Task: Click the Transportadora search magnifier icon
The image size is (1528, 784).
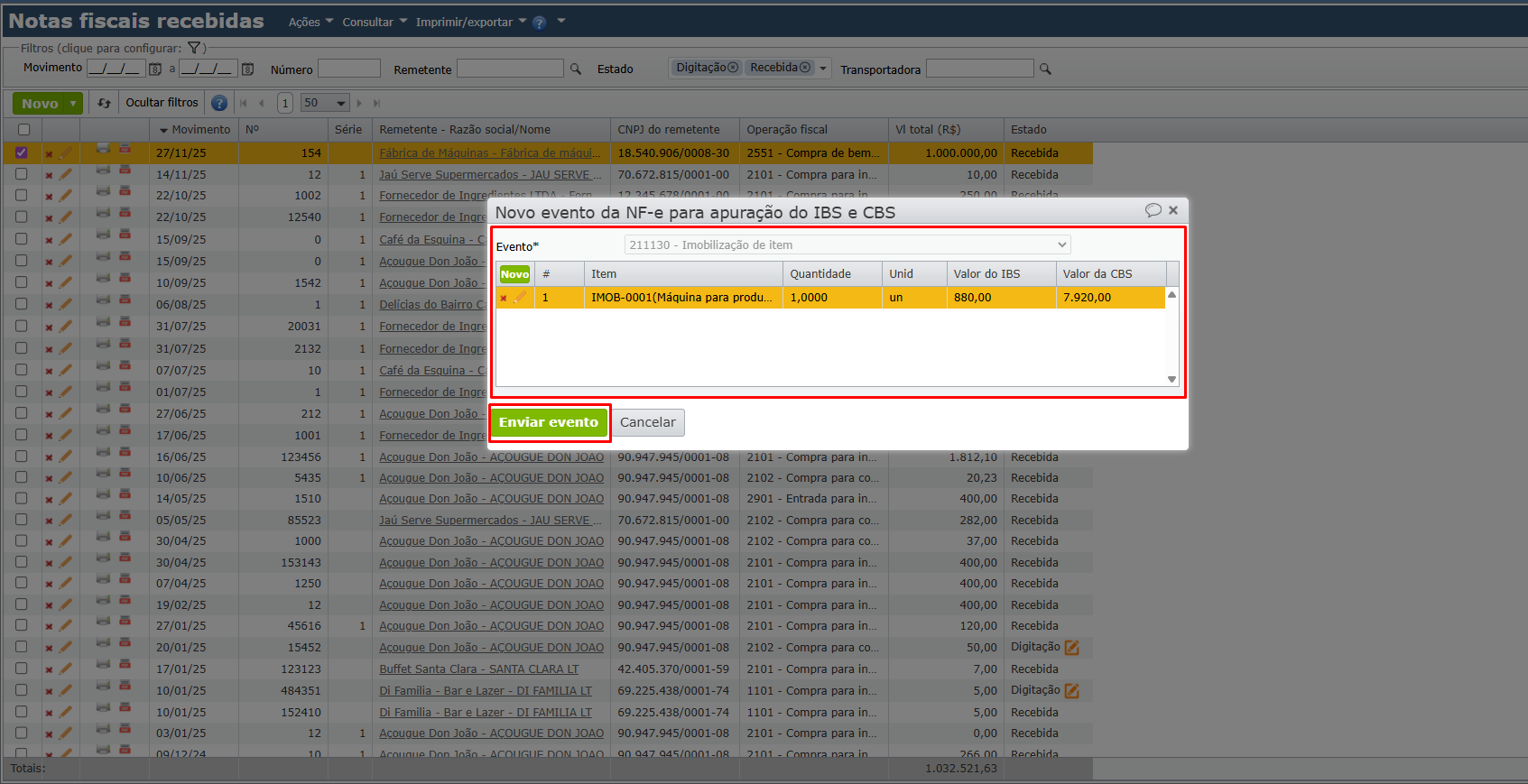Action: click(1045, 69)
